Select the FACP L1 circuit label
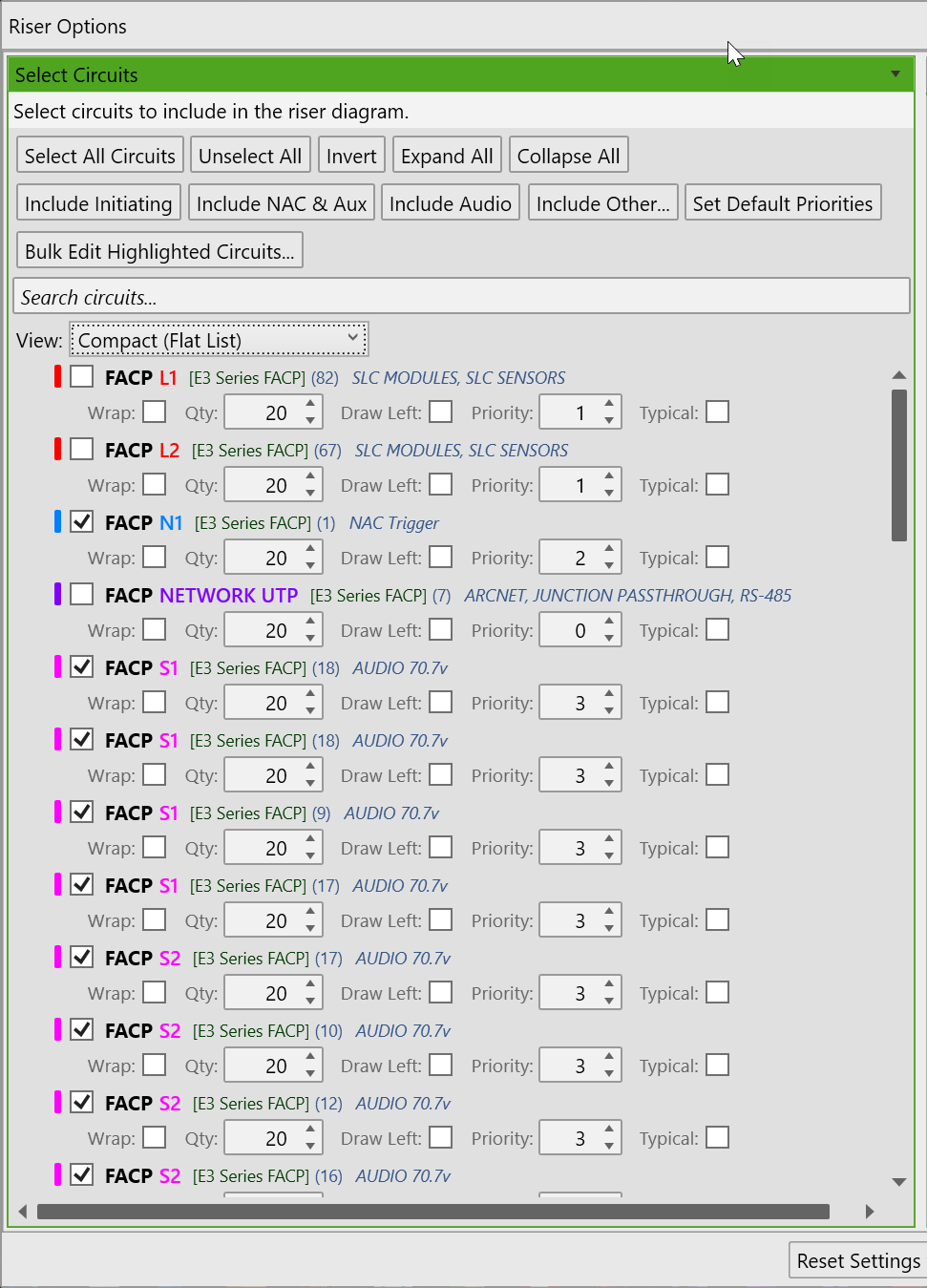Screen dimensions: 927x1288 (141, 377)
